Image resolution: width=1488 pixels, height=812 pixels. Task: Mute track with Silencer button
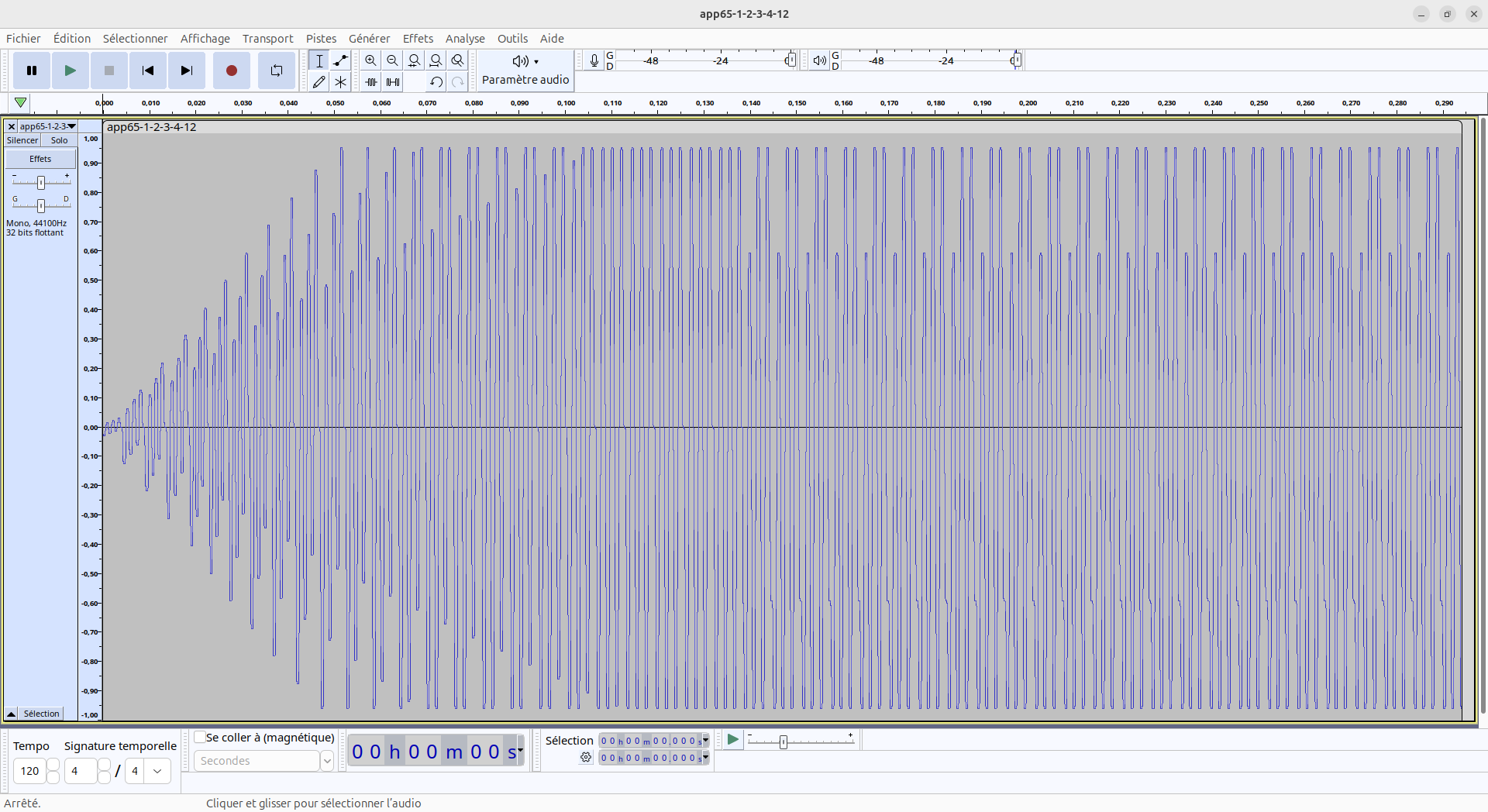(22, 140)
